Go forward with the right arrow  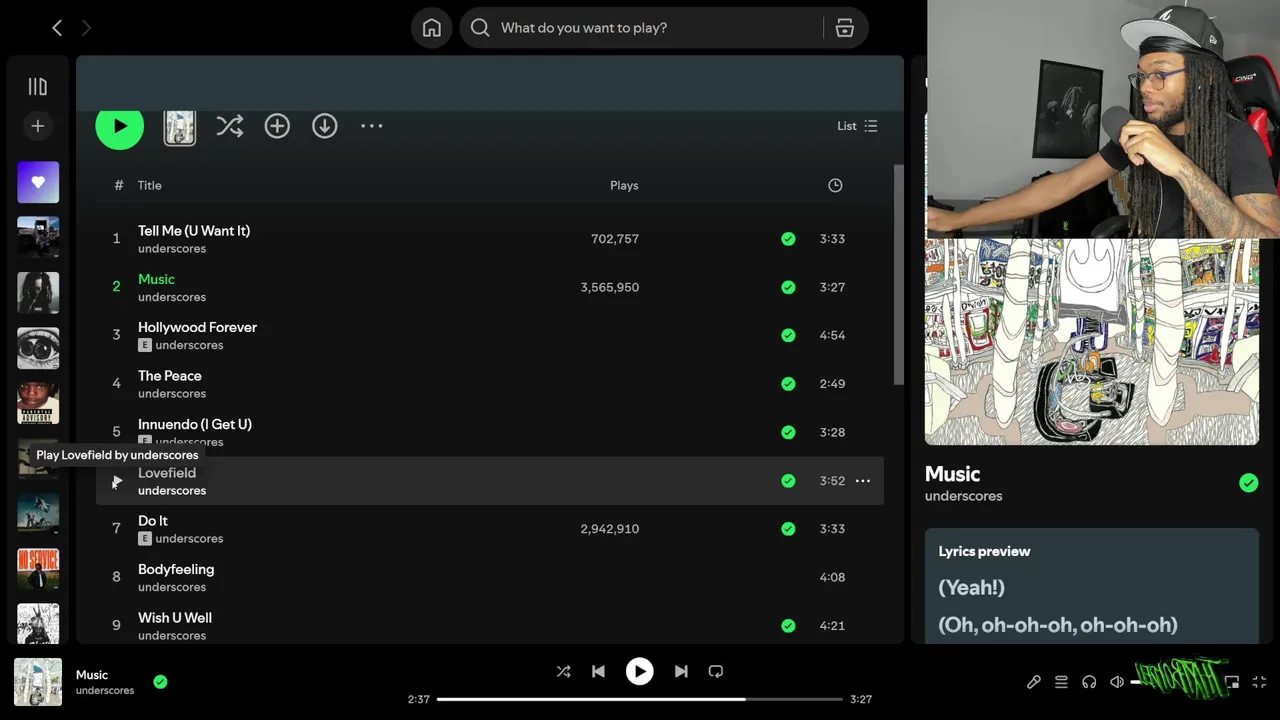click(x=86, y=28)
